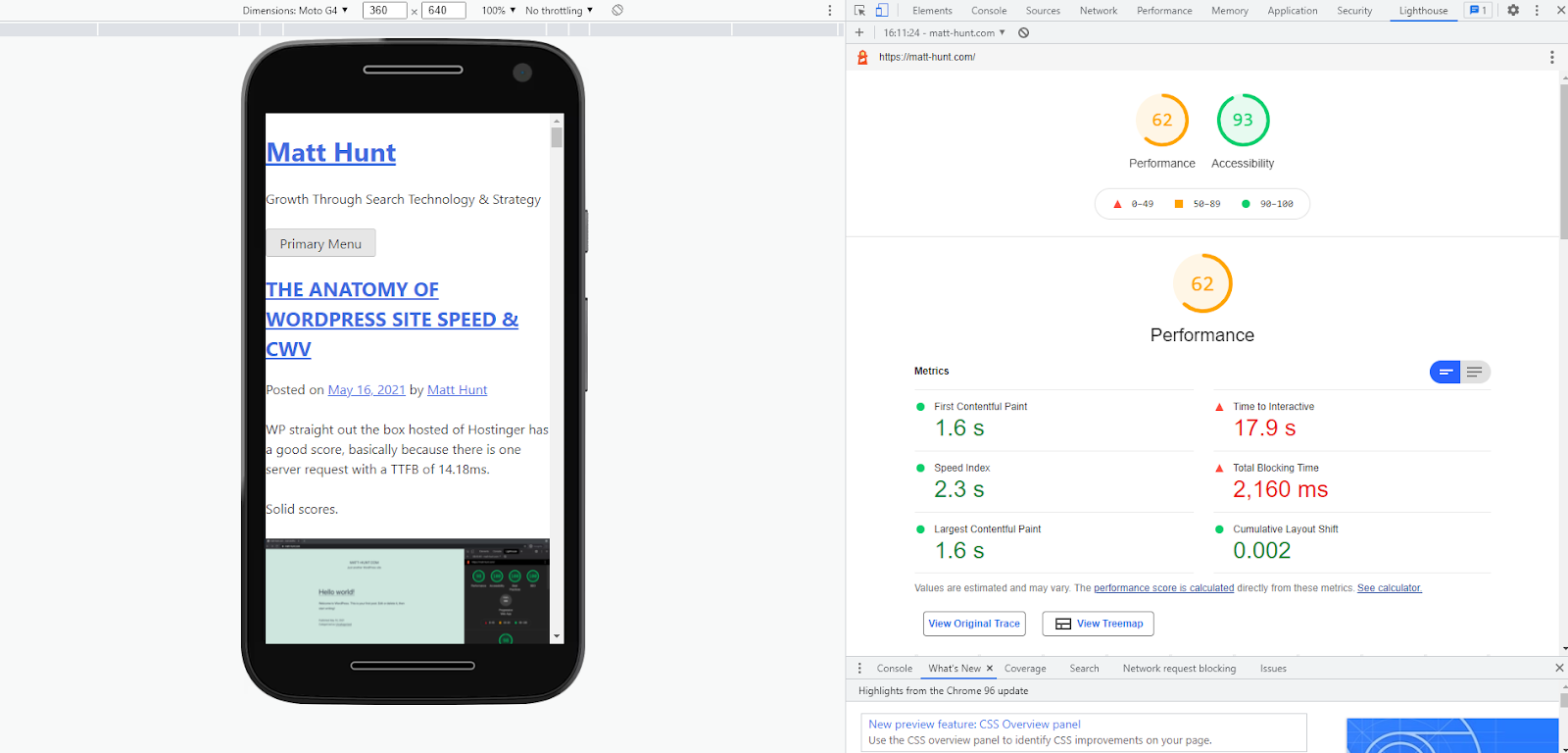Open the See calculator link
This screenshot has width=1568, height=753.
pyautogui.click(x=1390, y=588)
